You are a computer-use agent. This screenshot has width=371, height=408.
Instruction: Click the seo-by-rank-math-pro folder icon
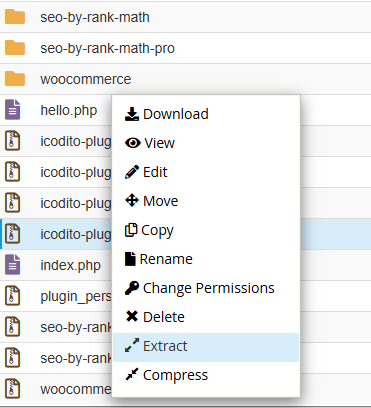point(15,48)
